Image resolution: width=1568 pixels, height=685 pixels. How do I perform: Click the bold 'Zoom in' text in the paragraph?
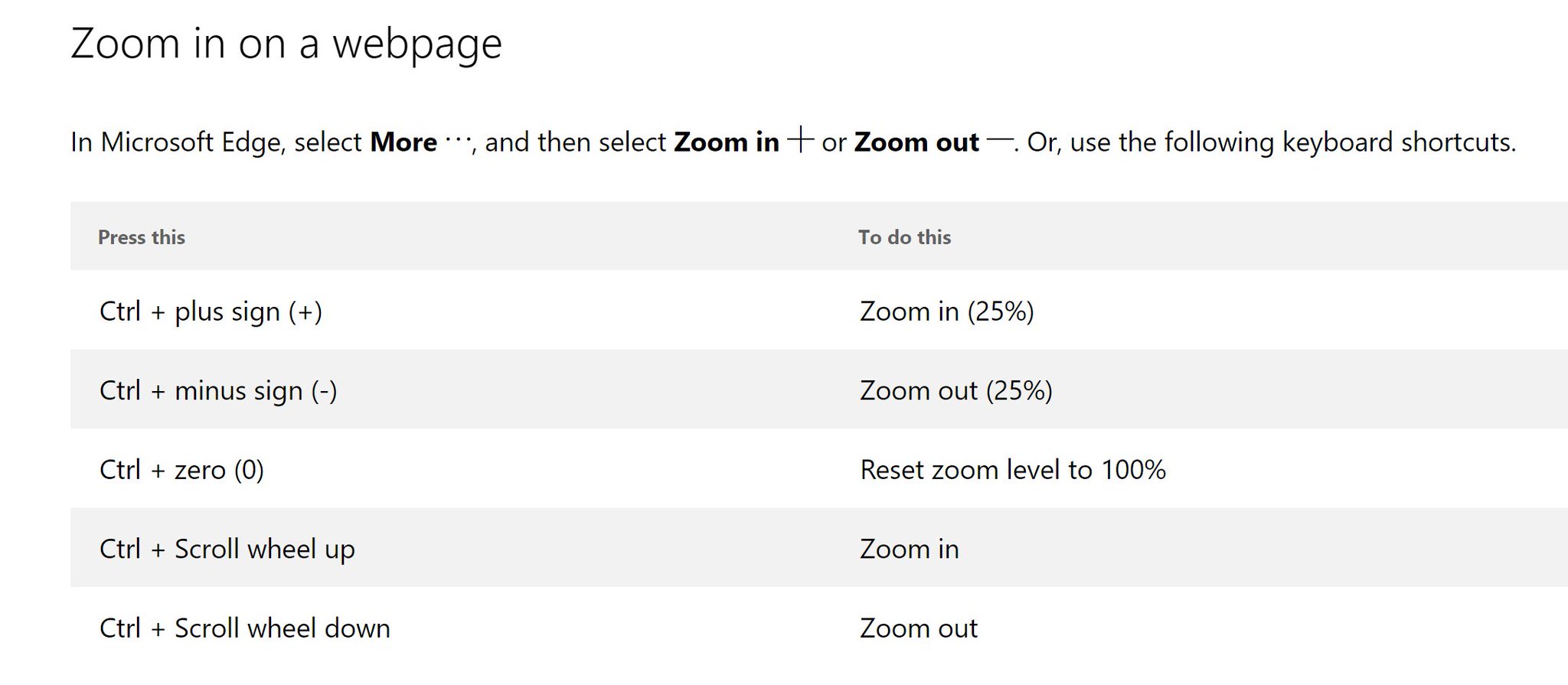726,142
